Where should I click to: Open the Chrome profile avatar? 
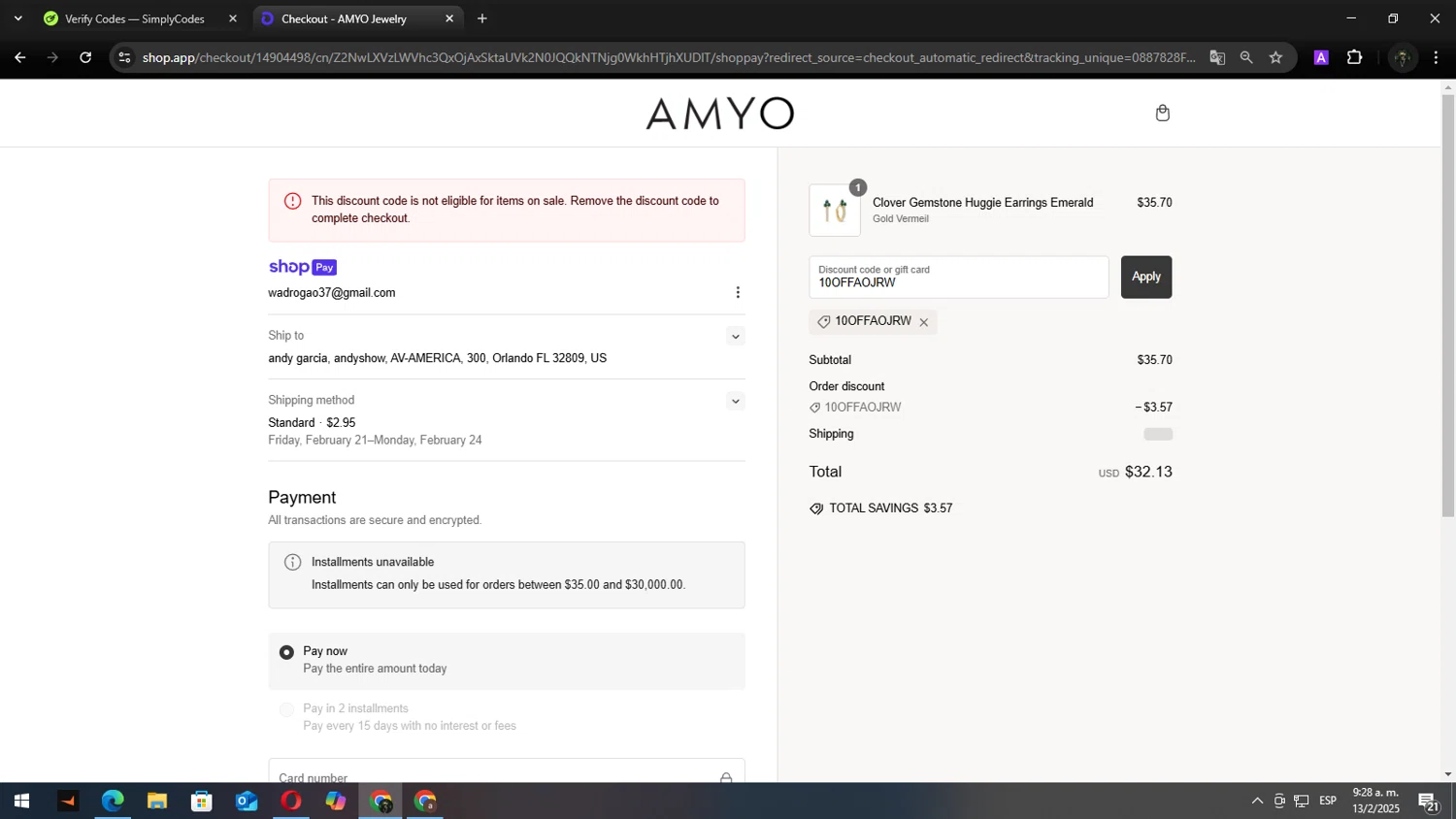[1402, 58]
